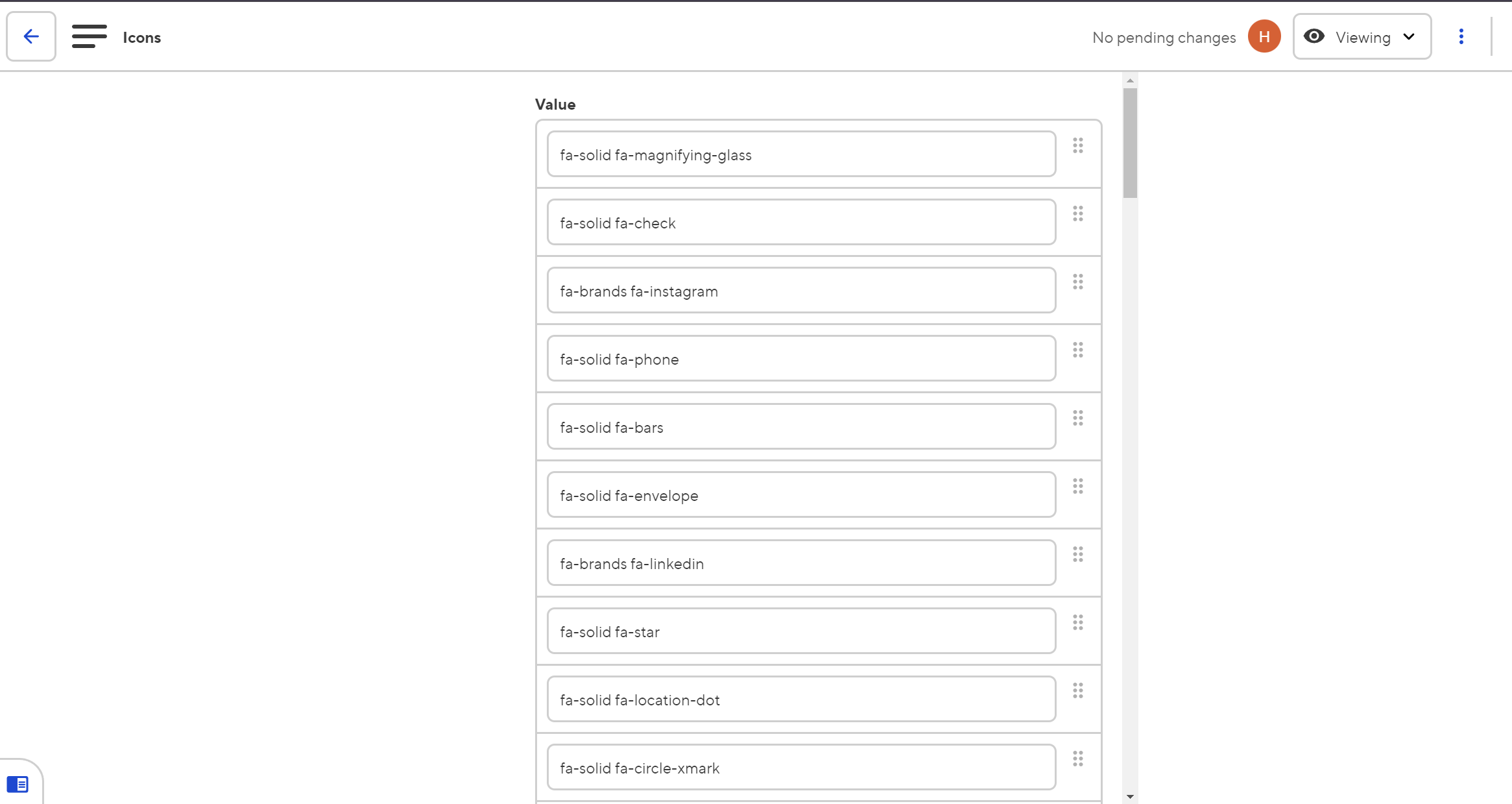Toggle the Viewing mode dropdown
Screen dimensions: 1512x804
point(1361,37)
